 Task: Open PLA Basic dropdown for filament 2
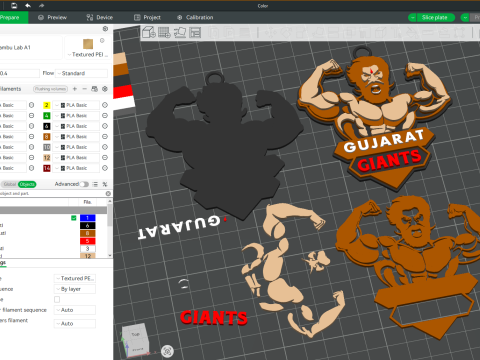click(76, 105)
